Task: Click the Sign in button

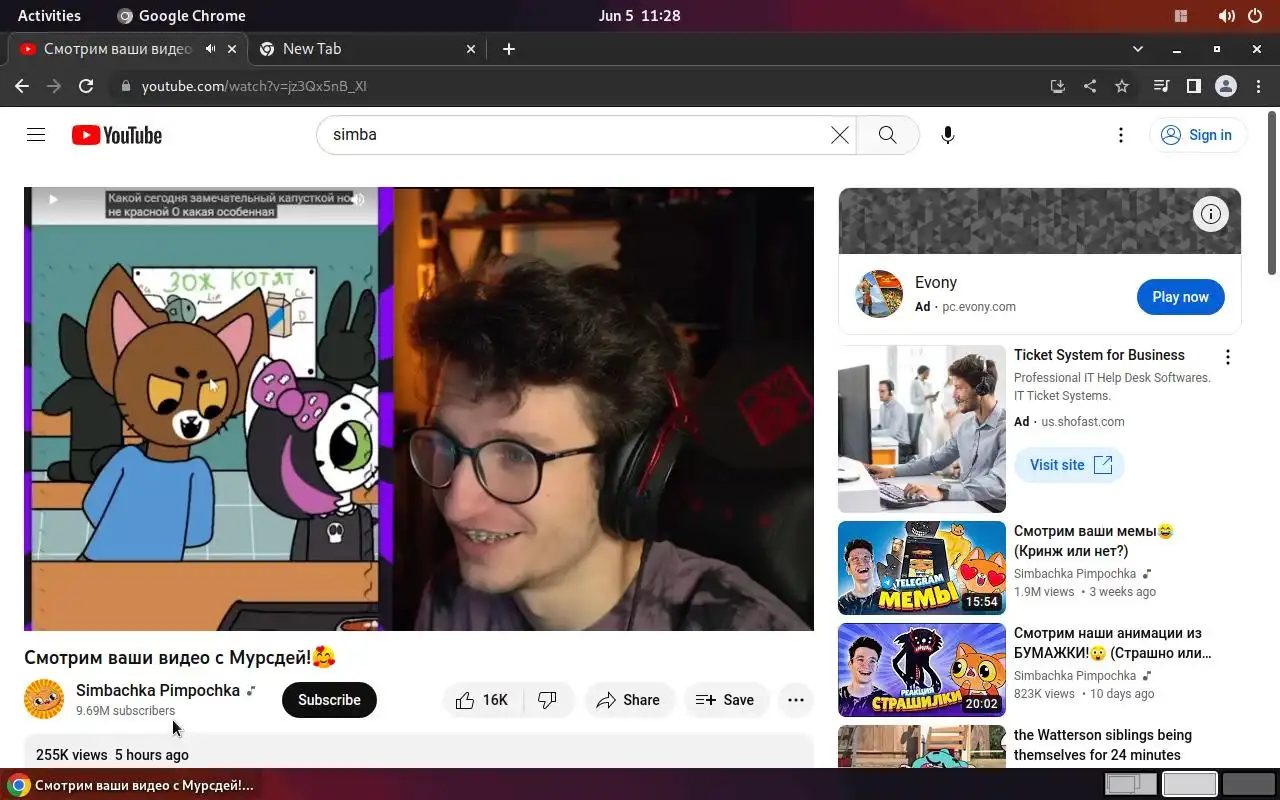Action: coord(1197,135)
